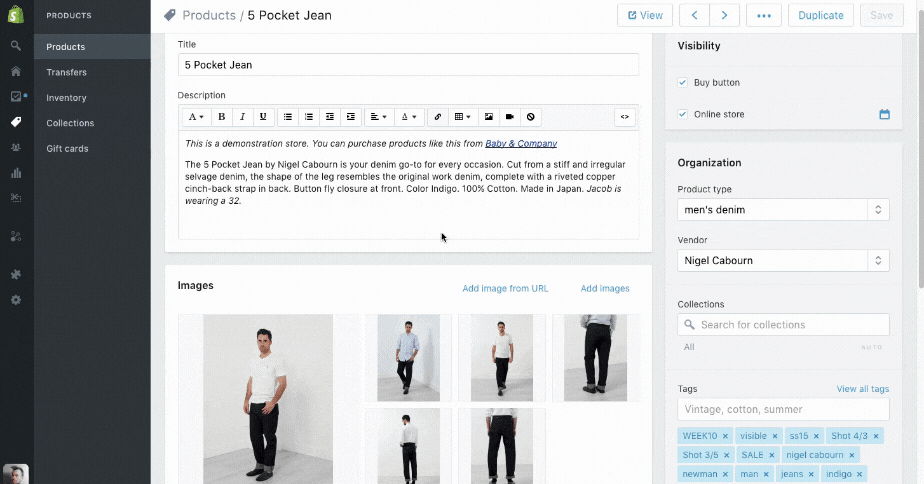Open Settings gear in the sidebar
Screen dimensions: 924x484
pyautogui.click(x=16, y=300)
